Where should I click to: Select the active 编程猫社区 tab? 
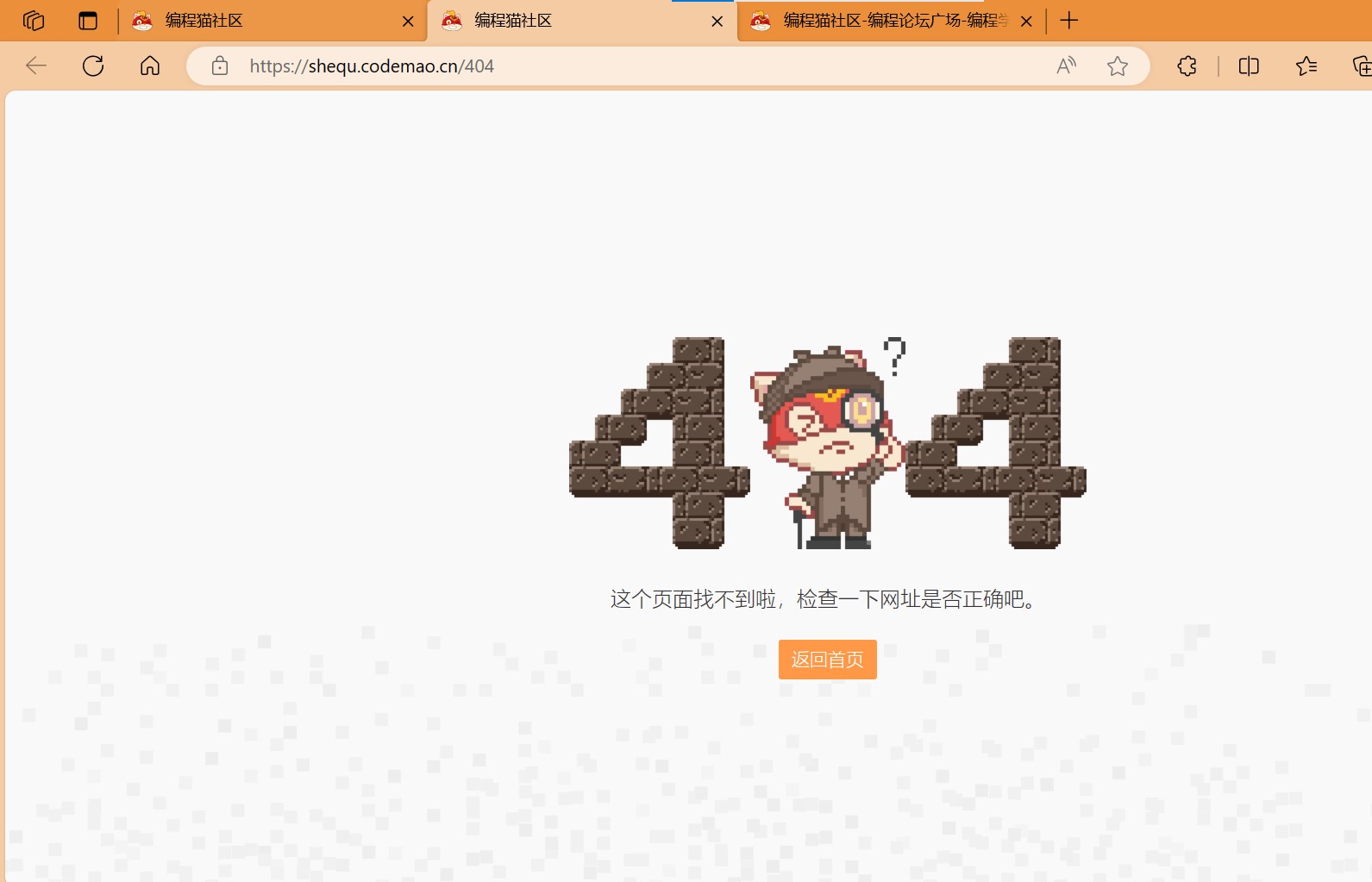582,21
